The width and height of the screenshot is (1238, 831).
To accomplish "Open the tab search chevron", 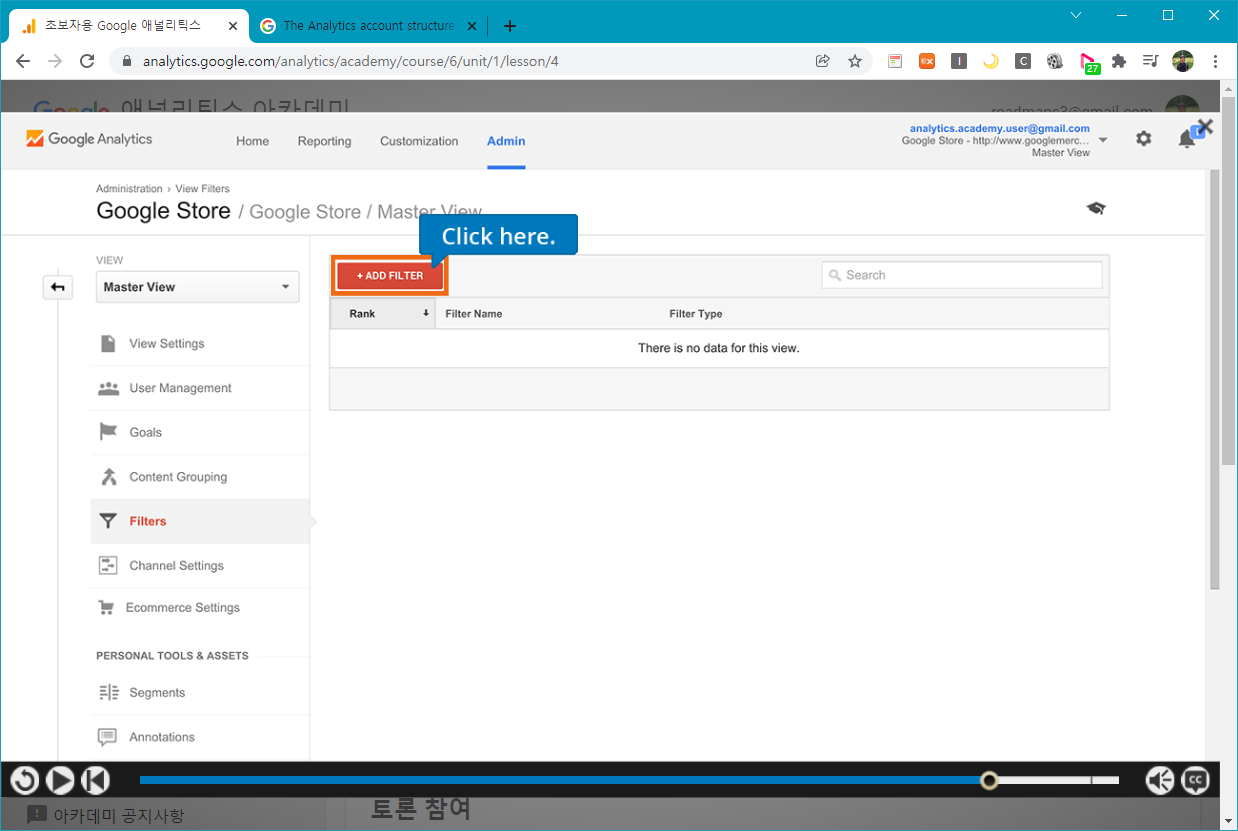I will click(x=1076, y=15).
